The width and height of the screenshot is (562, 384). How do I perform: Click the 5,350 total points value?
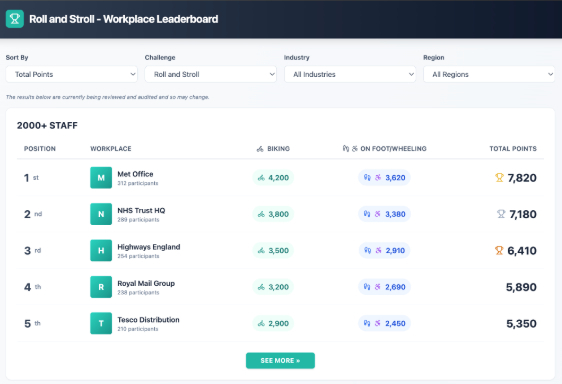click(x=521, y=323)
